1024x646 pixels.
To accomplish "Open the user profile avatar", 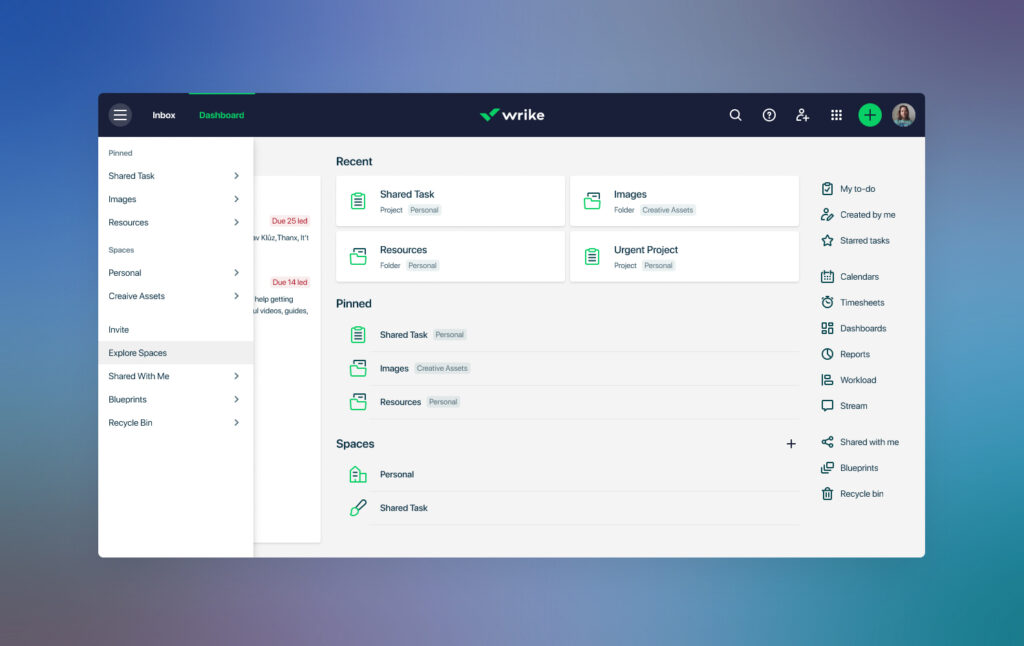I will pos(904,115).
